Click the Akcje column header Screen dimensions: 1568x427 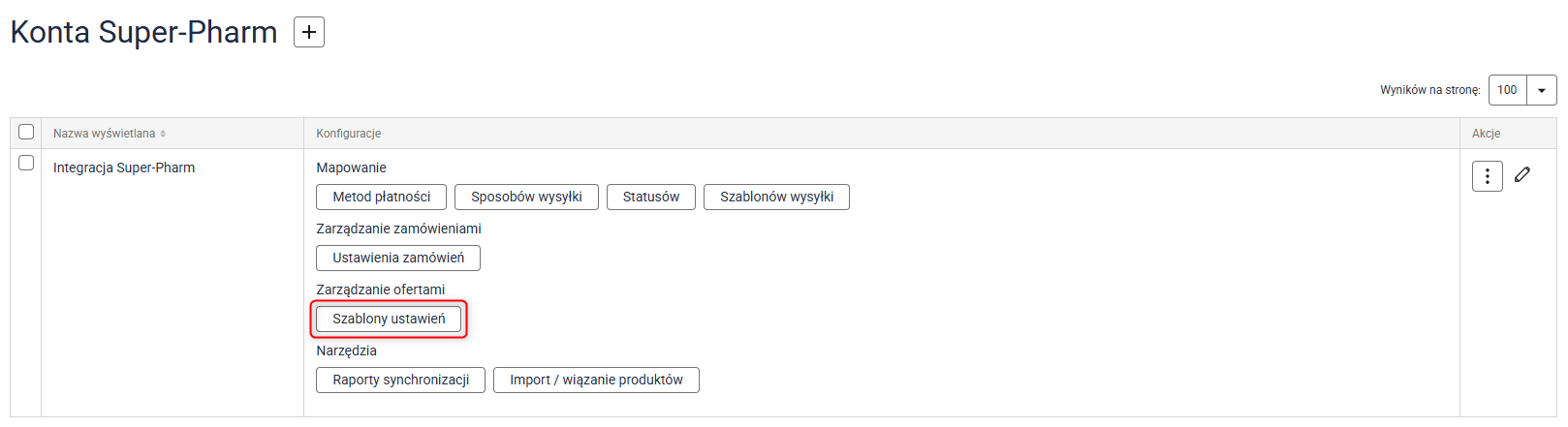(x=1486, y=134)
